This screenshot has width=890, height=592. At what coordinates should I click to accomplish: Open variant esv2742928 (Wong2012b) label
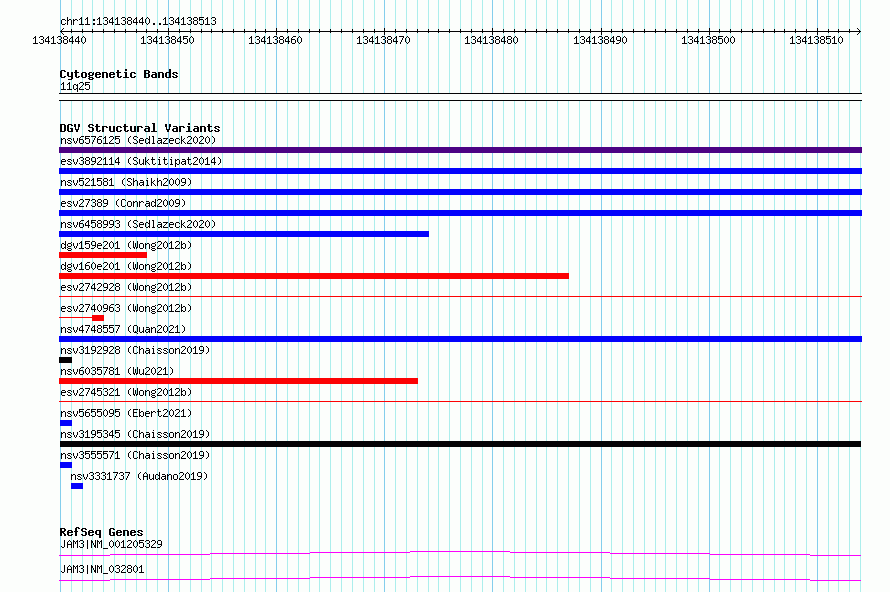[x=126, y=287]
